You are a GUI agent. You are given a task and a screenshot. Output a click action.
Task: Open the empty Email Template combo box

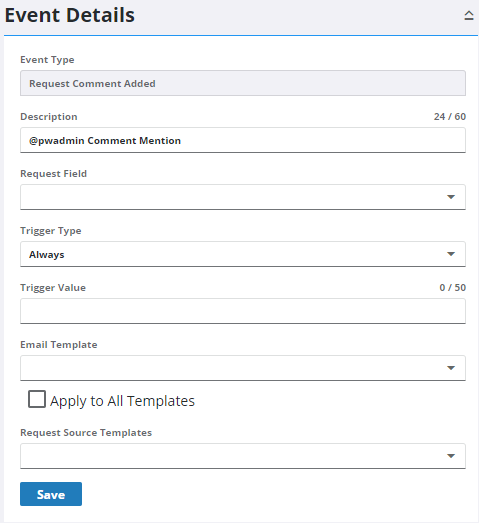[243, 368]
